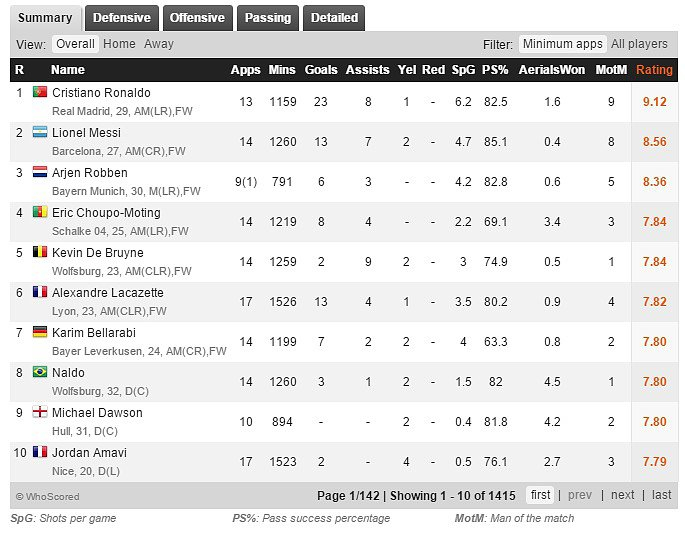Open the Detailed tab
Image resolution: width=685 pixels, height=533 pixels.
(334, 18)
